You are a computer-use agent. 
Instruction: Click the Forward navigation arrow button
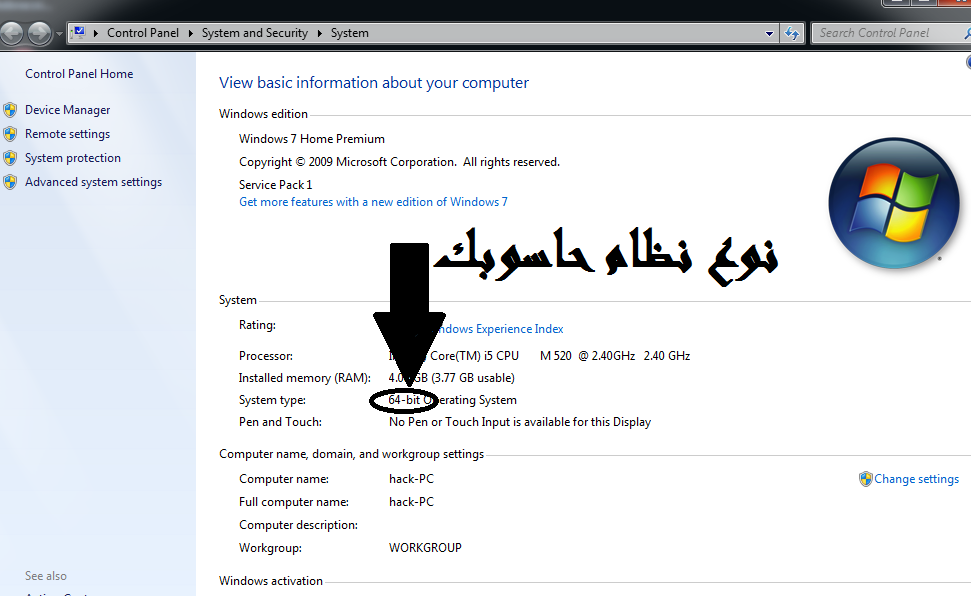click(39, 33)
